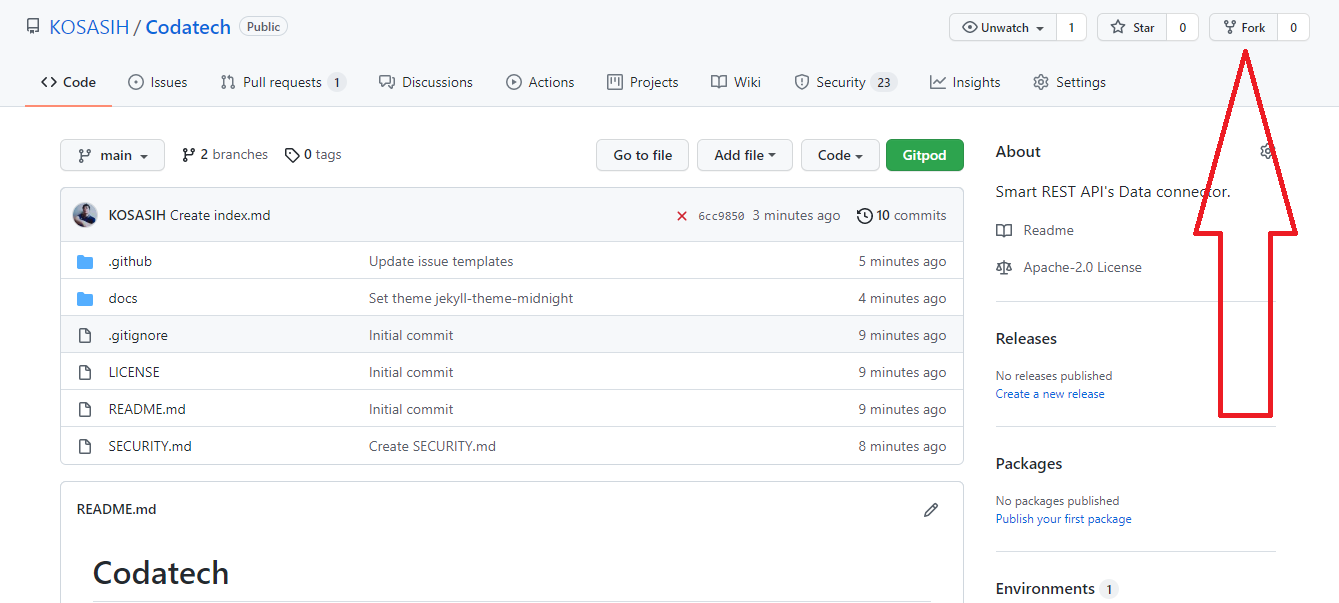1339x603 pixels.
Task: Open 'Set theme jekyll-theme-midnight' commit message
Action: click(471, 298)
